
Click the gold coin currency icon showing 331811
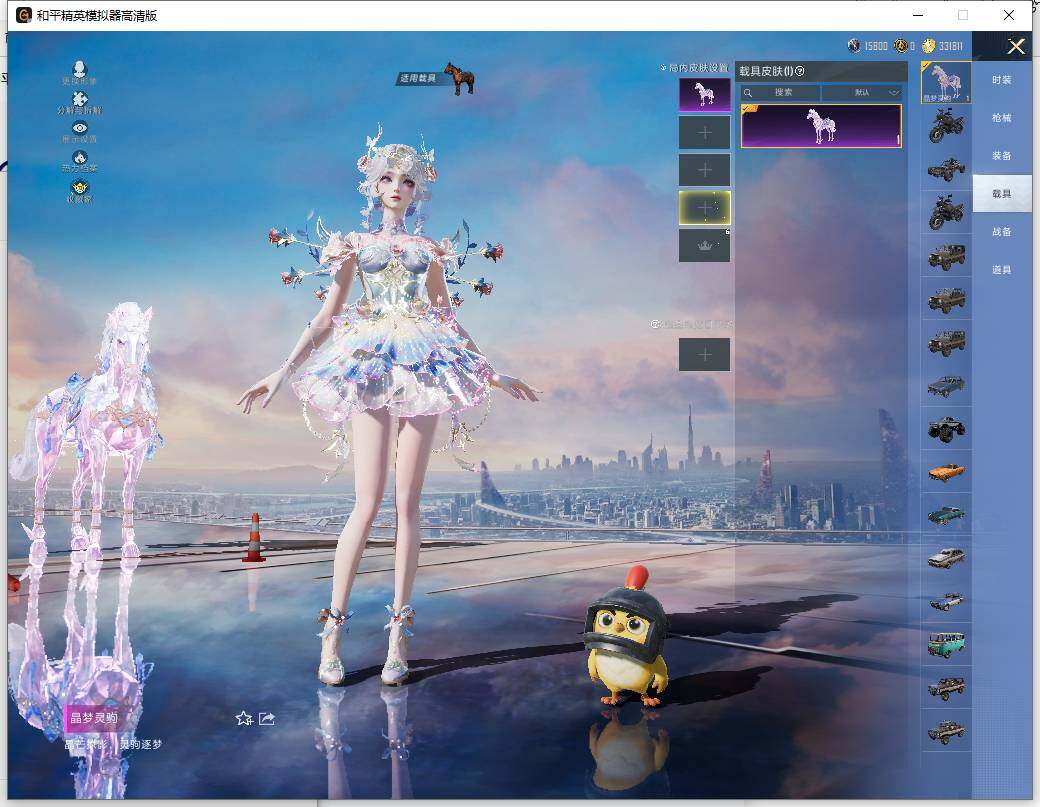click(929, 46)
